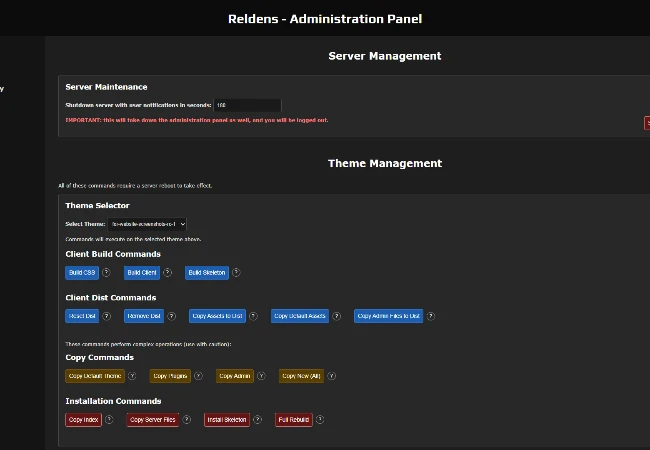The width and height of the screenshot is (650, 450).
Task: Open help icon next to Build Skeleton
Action: [x=236, y=272]
